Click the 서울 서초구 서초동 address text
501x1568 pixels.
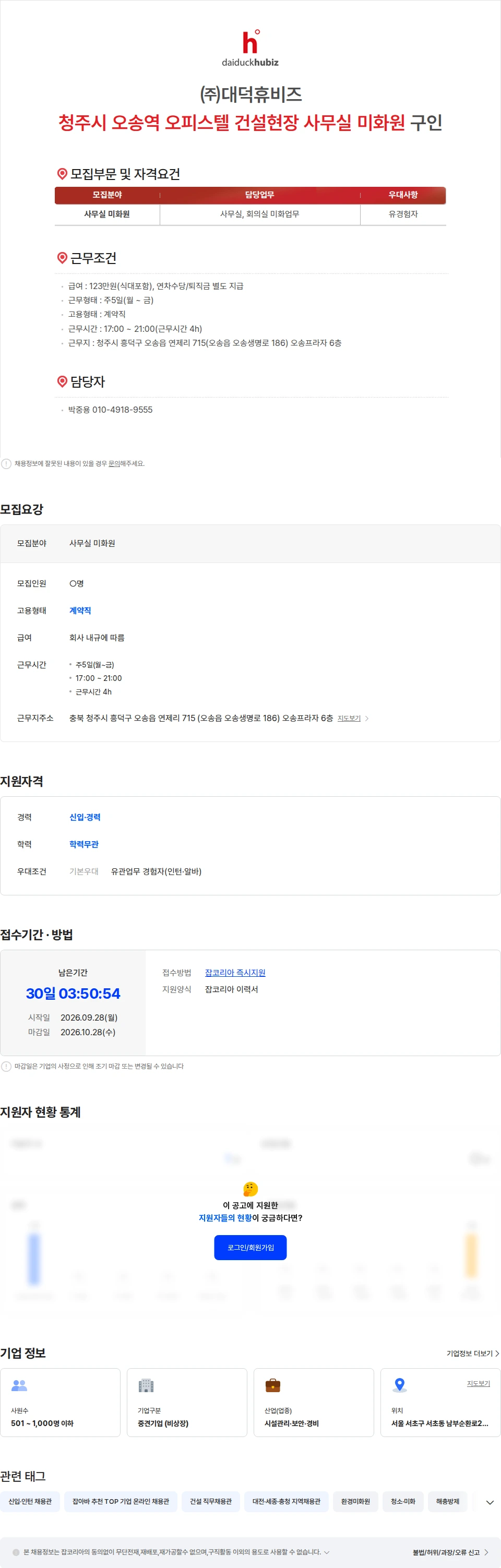[x=439, y=1423]
